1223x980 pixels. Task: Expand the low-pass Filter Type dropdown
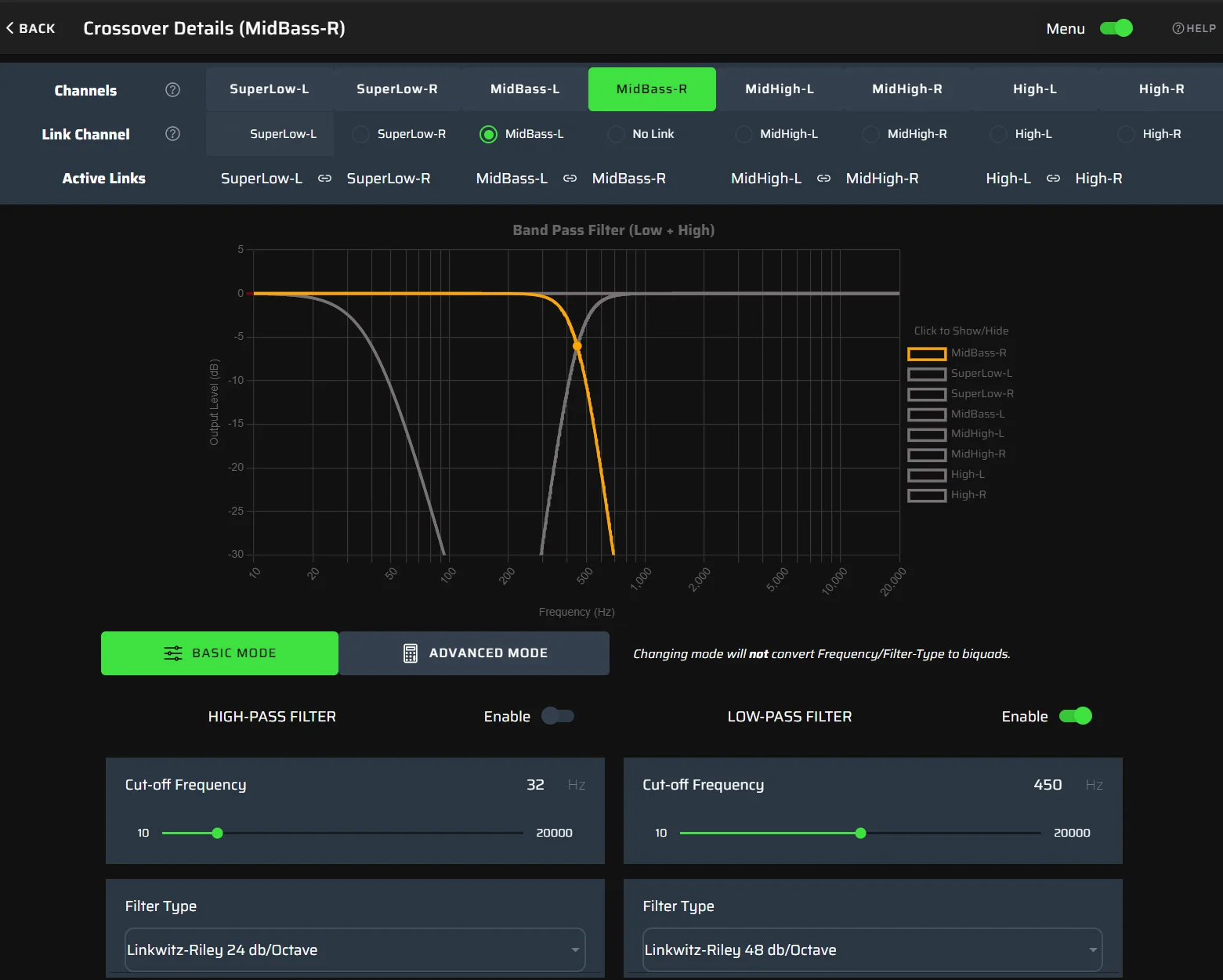pos(872,949)
